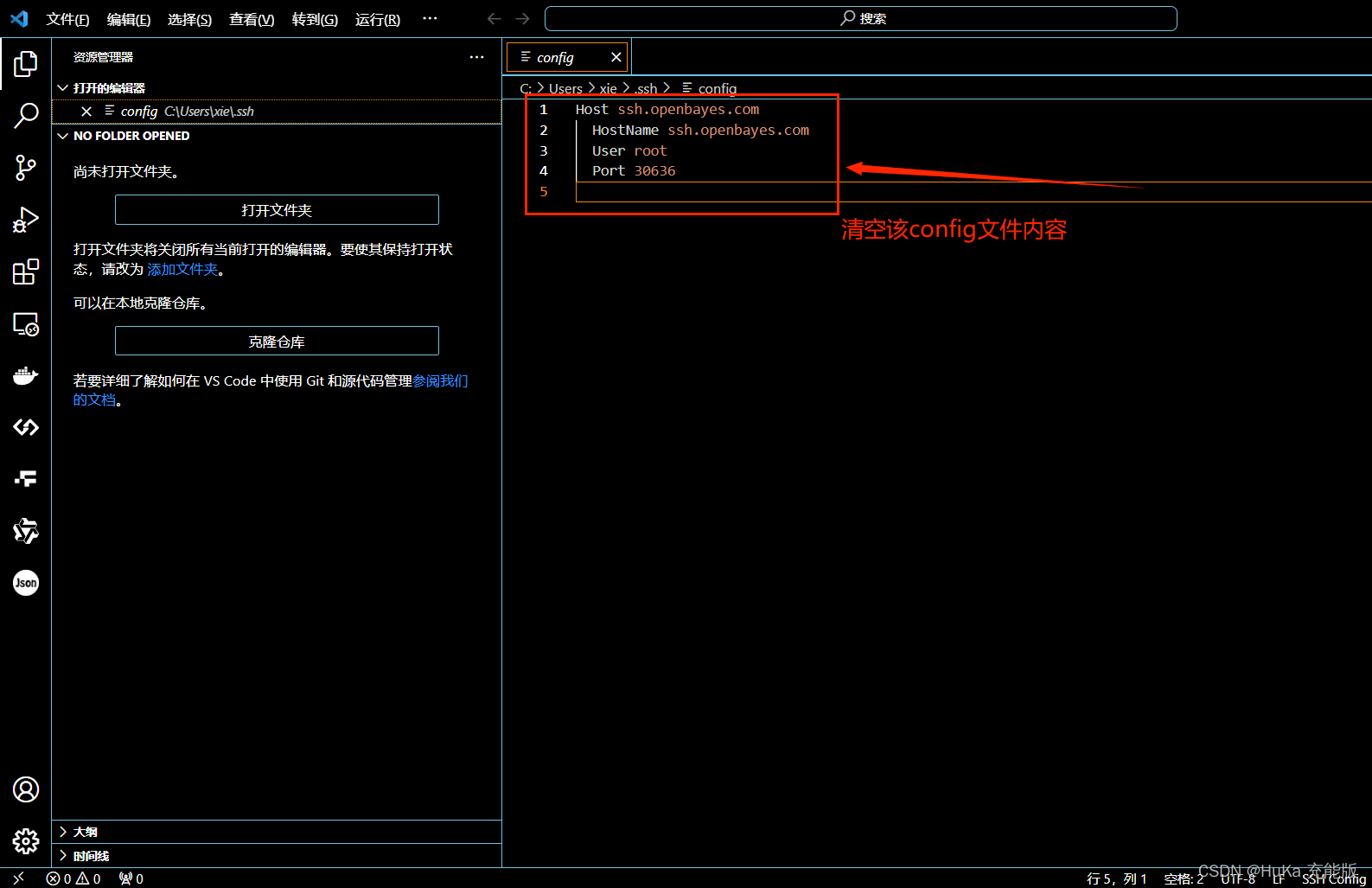The image size is (1372, 888).
Task: Close the config editor tab
Action: tap(616, 57)
